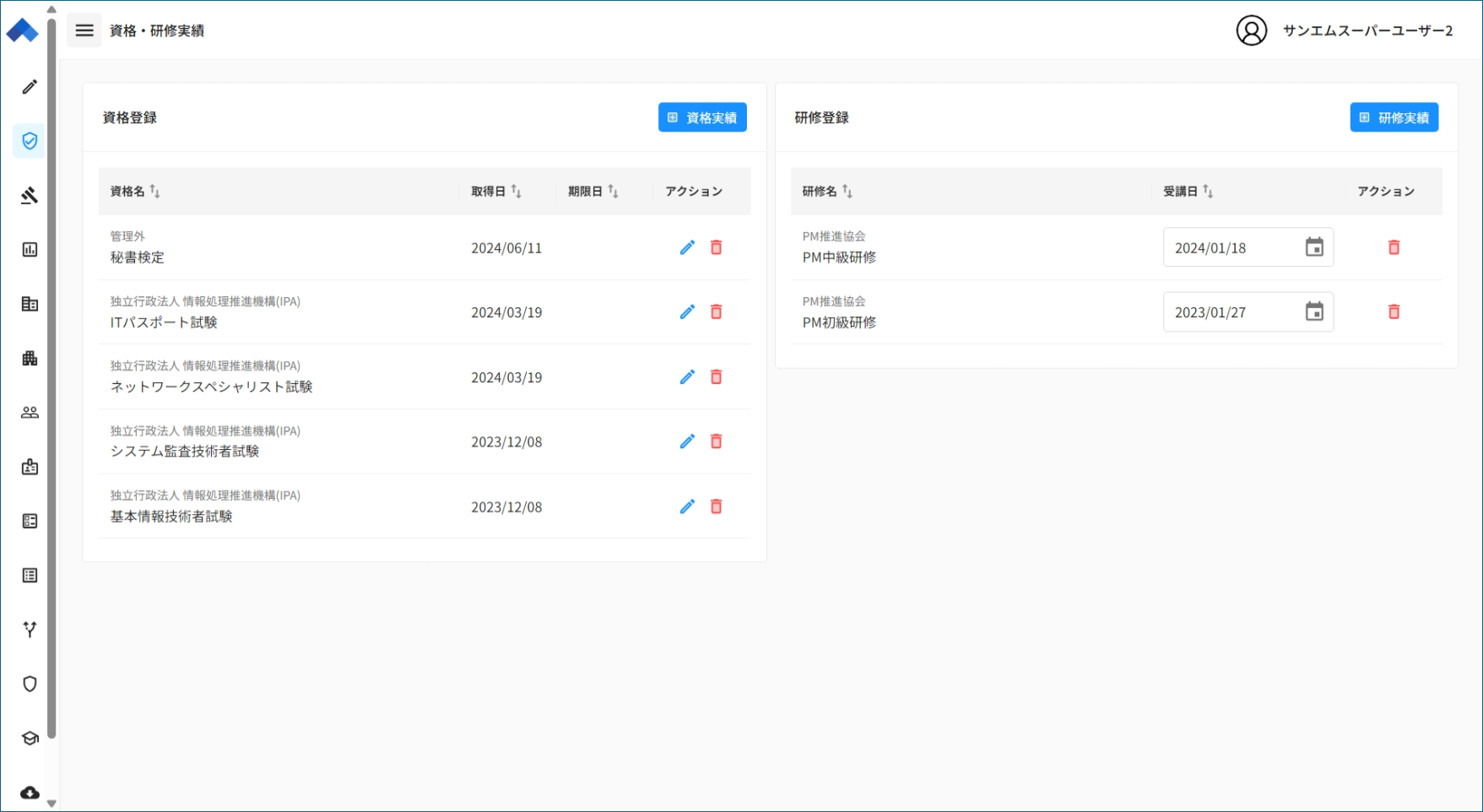Click the 研修実績 button
Image resolution: width=1483 pixels, height=812 pixels.
pos(1394,117)
